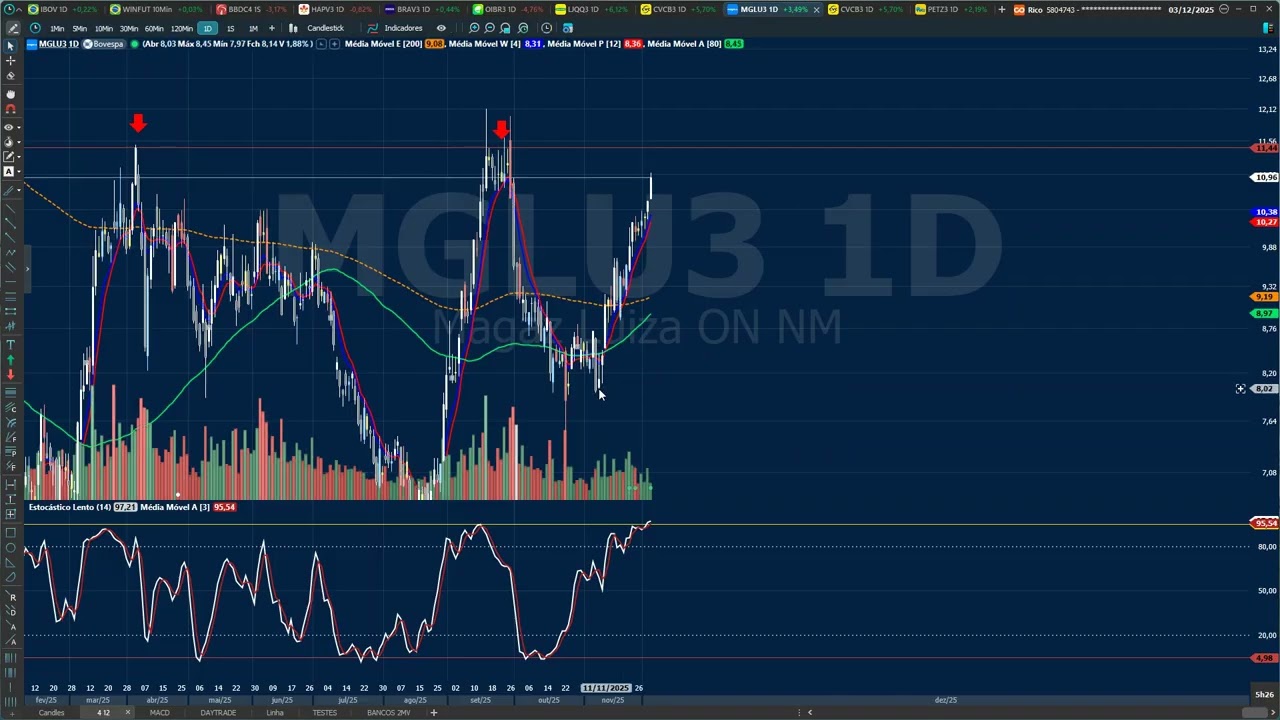The width and height of the screenshot is (1280, 720).
Task: Open the PETZ3 1D chart tab
Action: point(950,9)
